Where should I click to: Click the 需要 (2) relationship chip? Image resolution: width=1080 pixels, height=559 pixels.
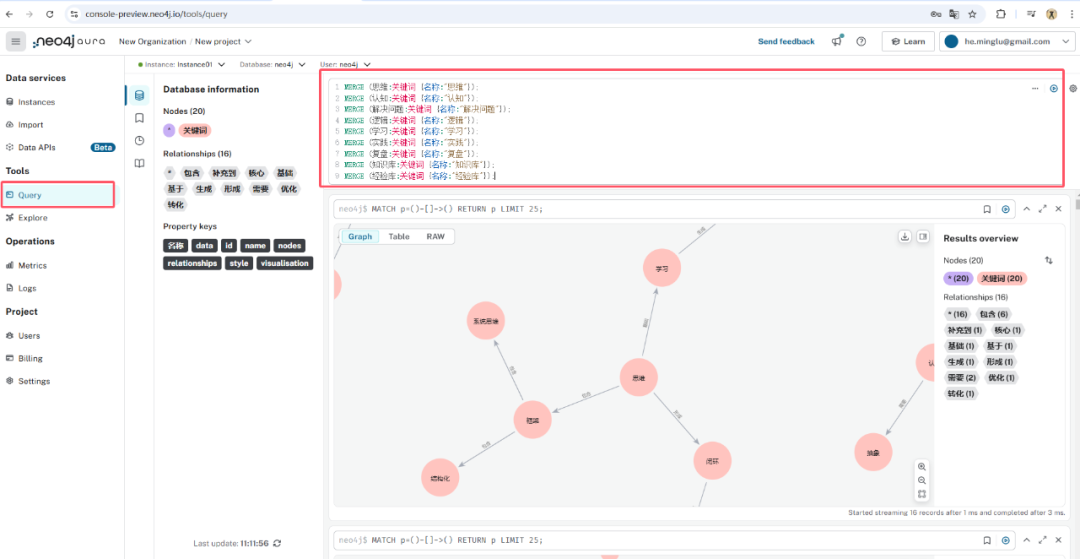(960, 377)
